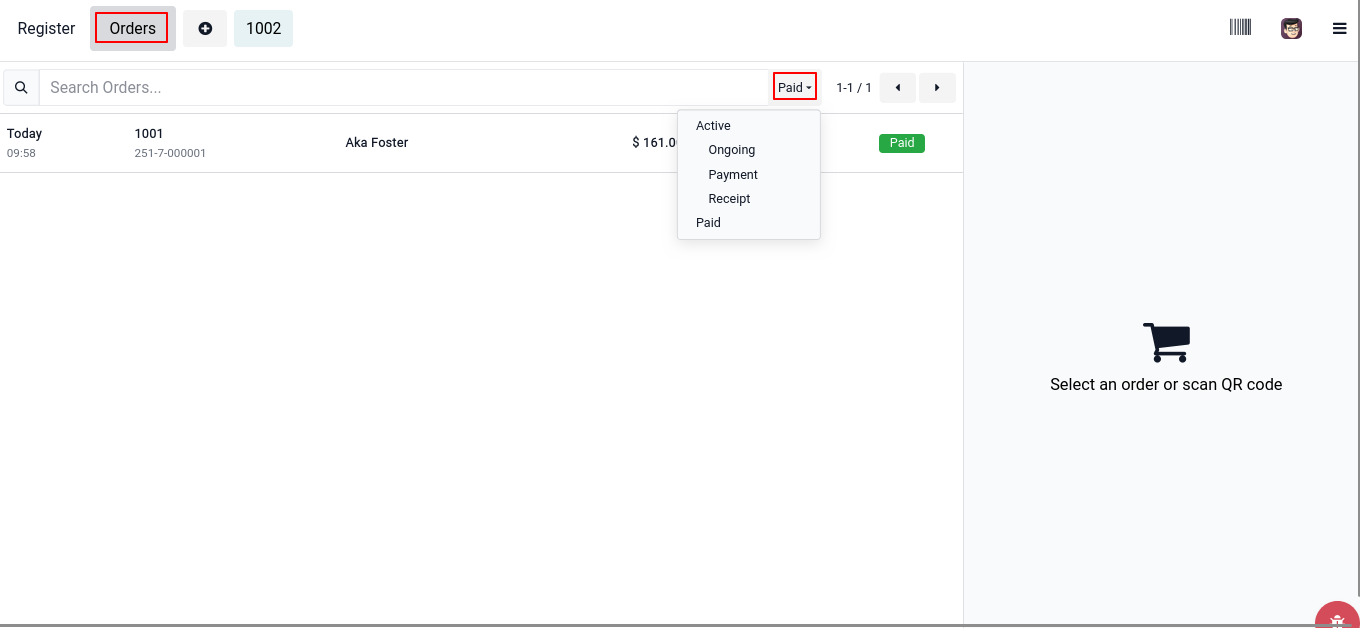Open order 1002 button
Viewport: 1360px width, 628px height.
(263, 29)
